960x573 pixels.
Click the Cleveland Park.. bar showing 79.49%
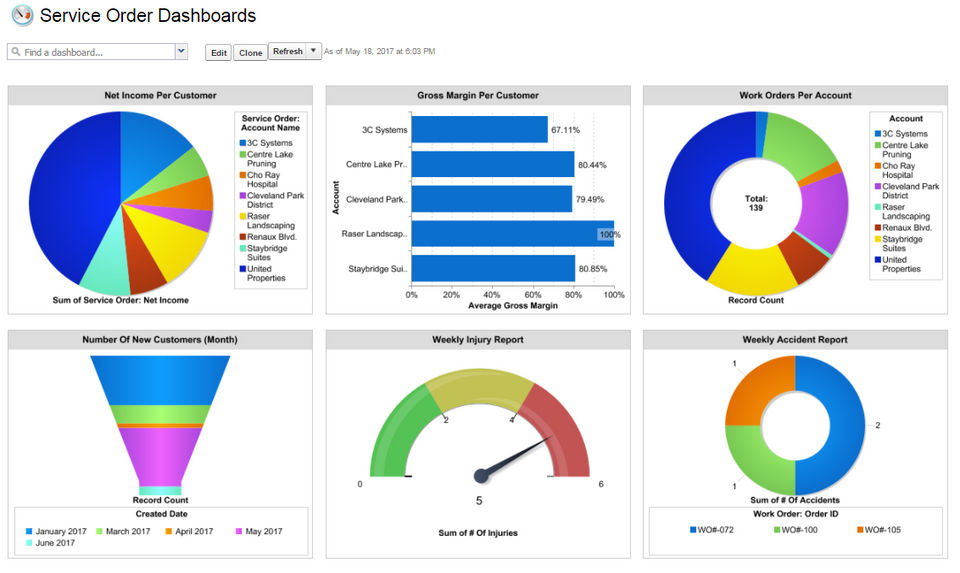492,199
